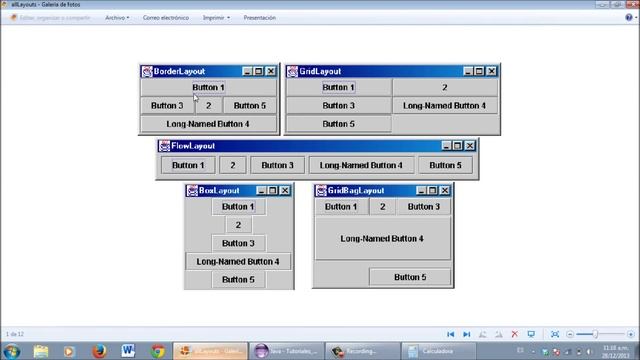Go to the previous photo
640x360 pixels.
tap(451, 334)
